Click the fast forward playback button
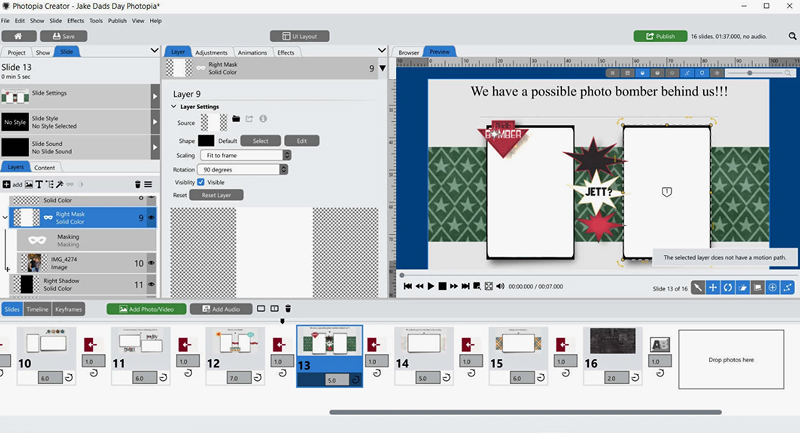Screen dimensions: 800x433 click(454, 287)
